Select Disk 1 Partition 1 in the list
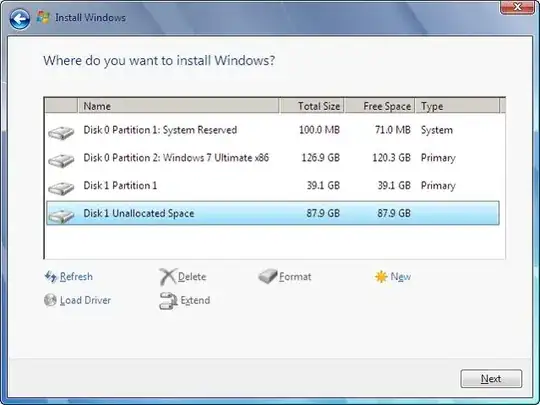Viewport: 540px width, 405px height. pyautogui.click(x=273, y=186)
